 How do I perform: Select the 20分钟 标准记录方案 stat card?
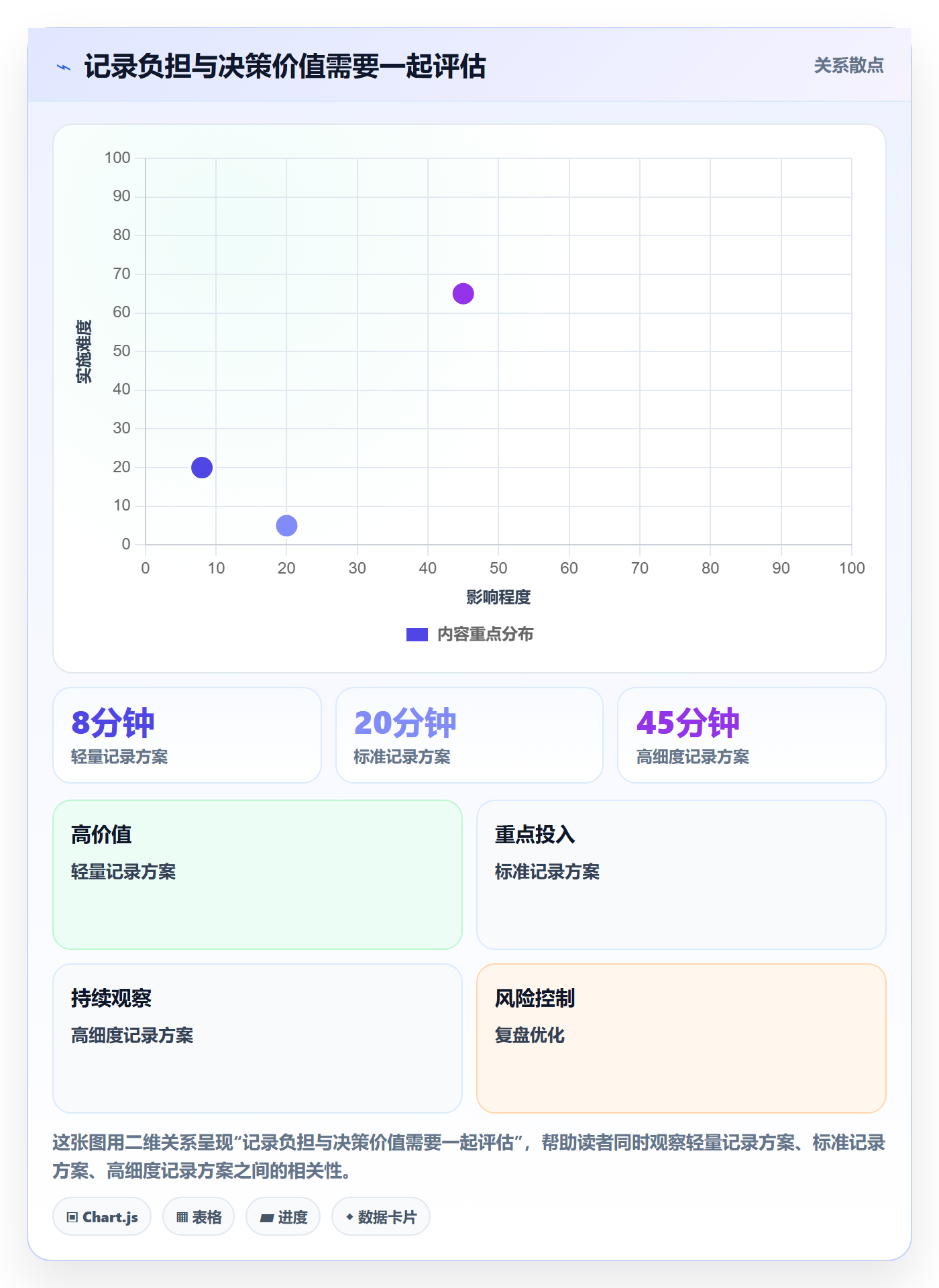469,735
